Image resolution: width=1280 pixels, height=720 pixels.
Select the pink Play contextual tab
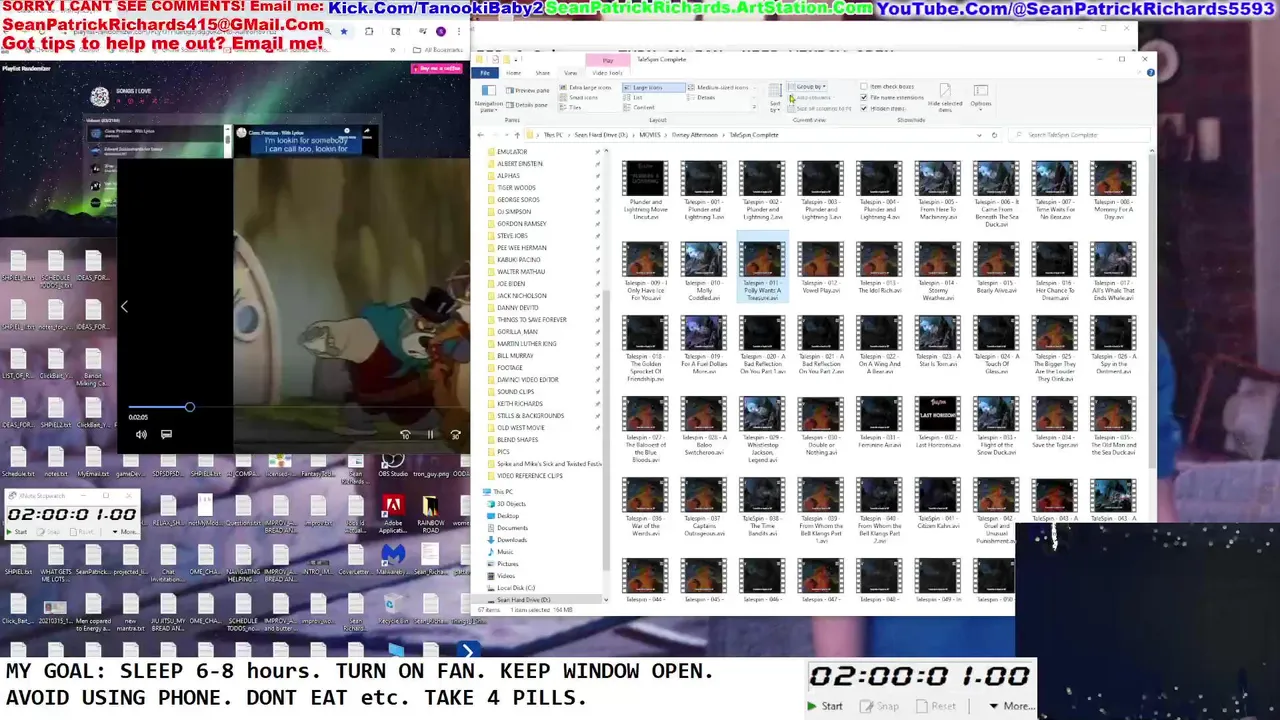point(607,61)
